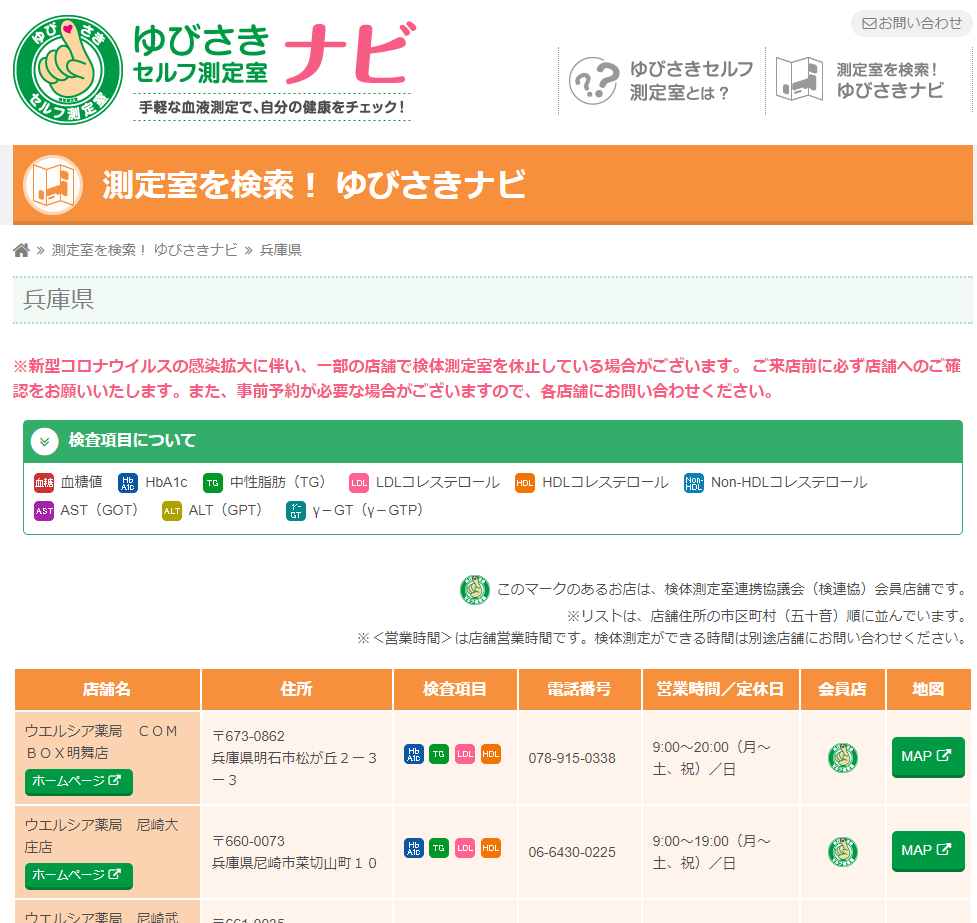Click the LDL cholesterol pink icon

point(359,483)
